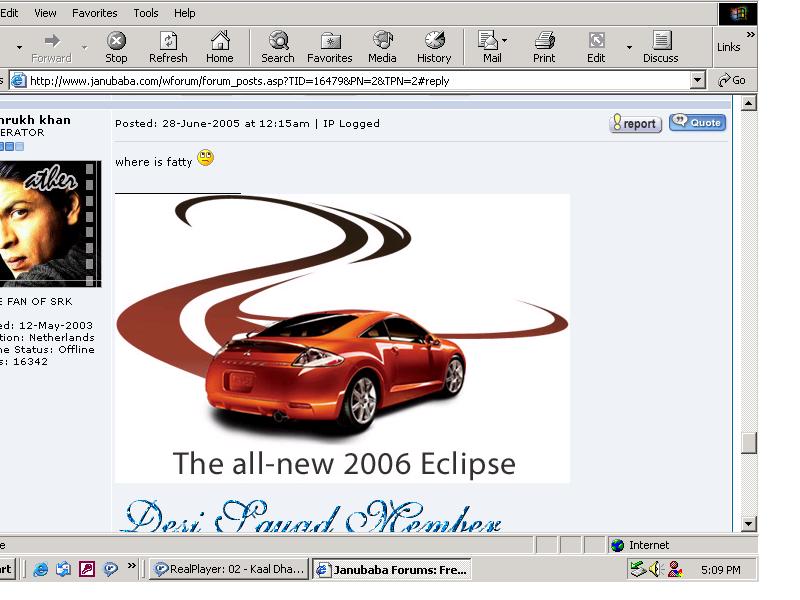Click the "Posted: 28-June-2005 at 12:15am" text
Screen dimensions: 800x600
212,123
